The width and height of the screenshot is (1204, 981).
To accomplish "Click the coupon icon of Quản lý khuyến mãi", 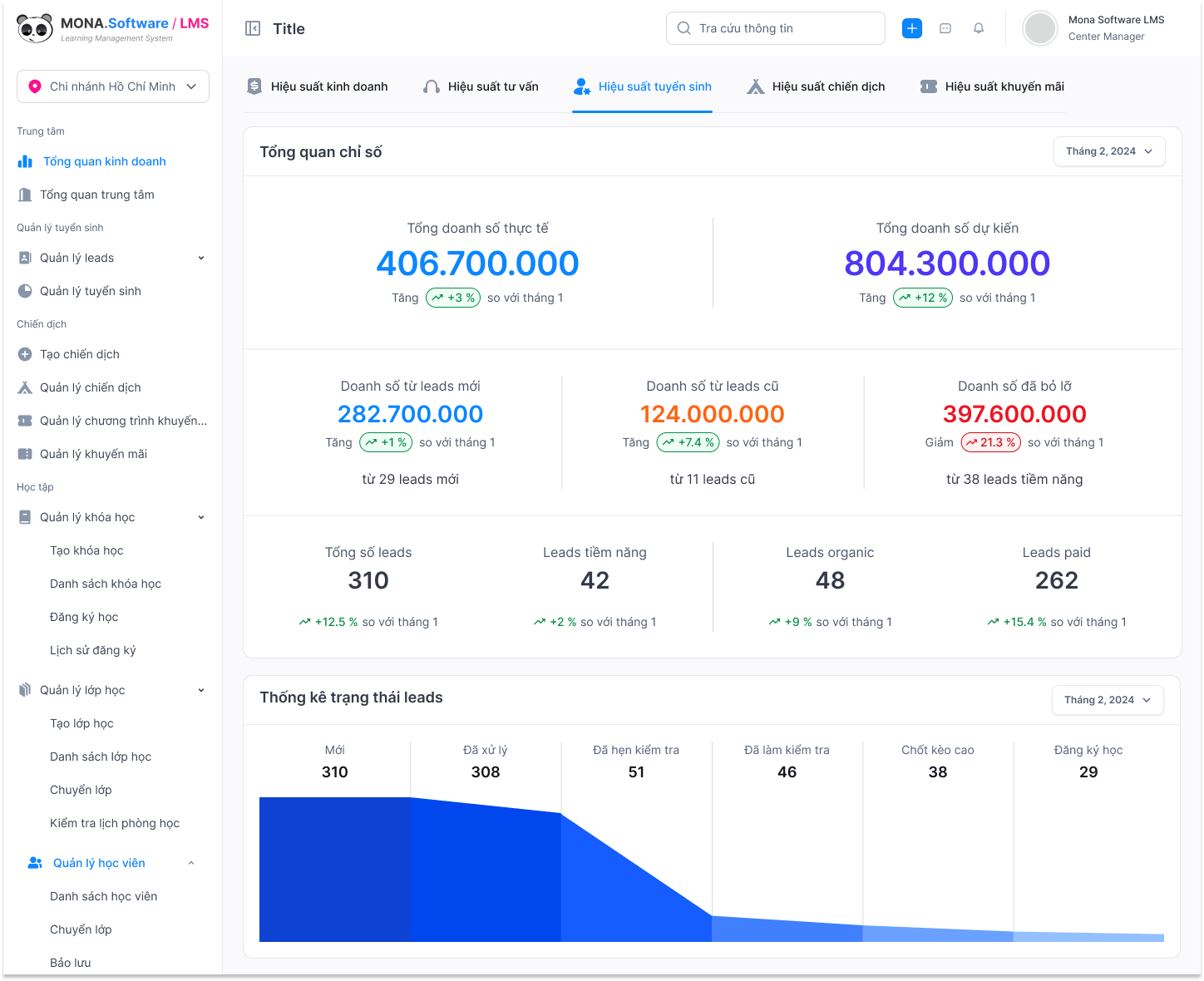I will (x=25, y=454).
